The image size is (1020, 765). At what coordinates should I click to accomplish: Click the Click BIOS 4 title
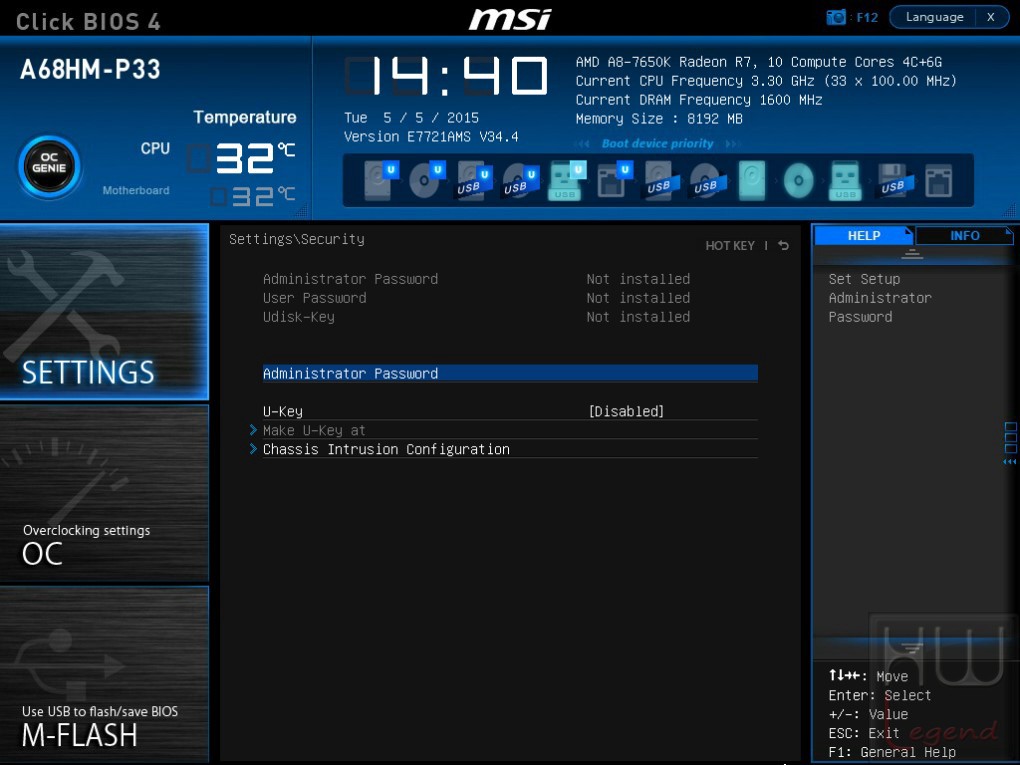click(x=88, y=21)
